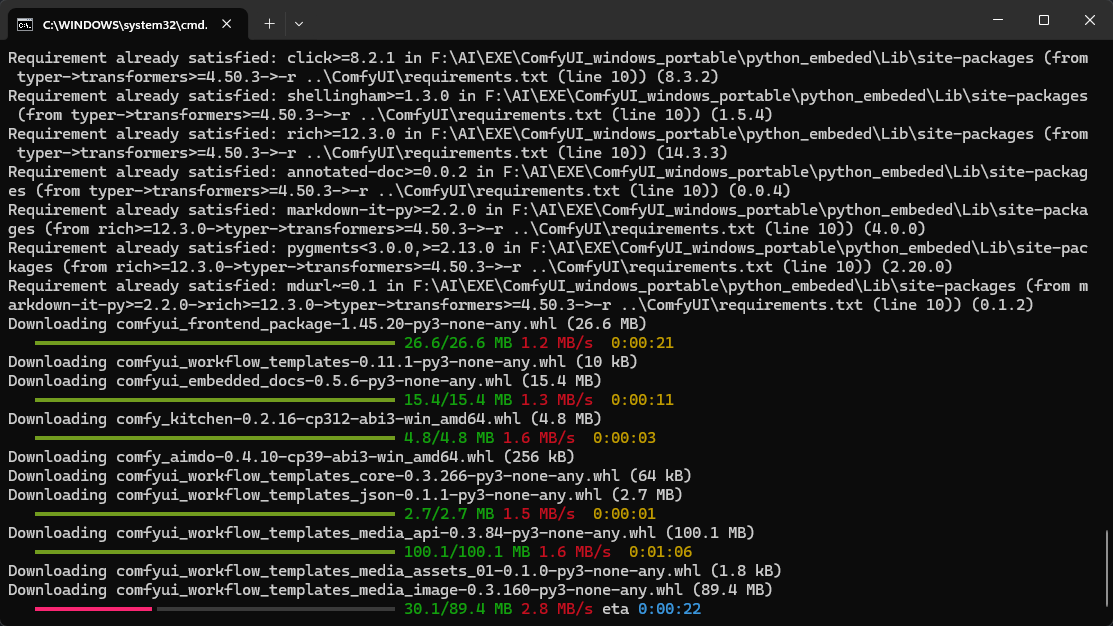Select the cmd.exe terminal tab

click(x=128, y=24)
